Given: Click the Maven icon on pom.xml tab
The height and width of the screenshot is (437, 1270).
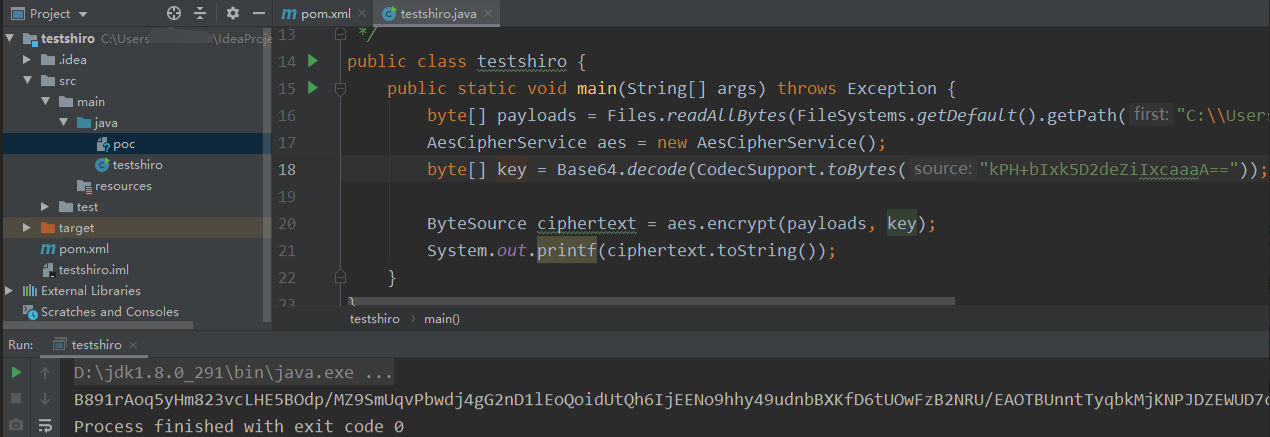Looking at the screenshot, I should point(291,14).
